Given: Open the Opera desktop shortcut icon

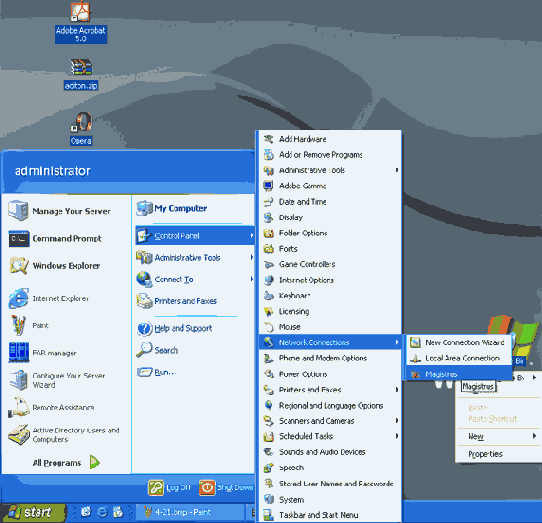Looking at the screenshot, I should (82, 123).
